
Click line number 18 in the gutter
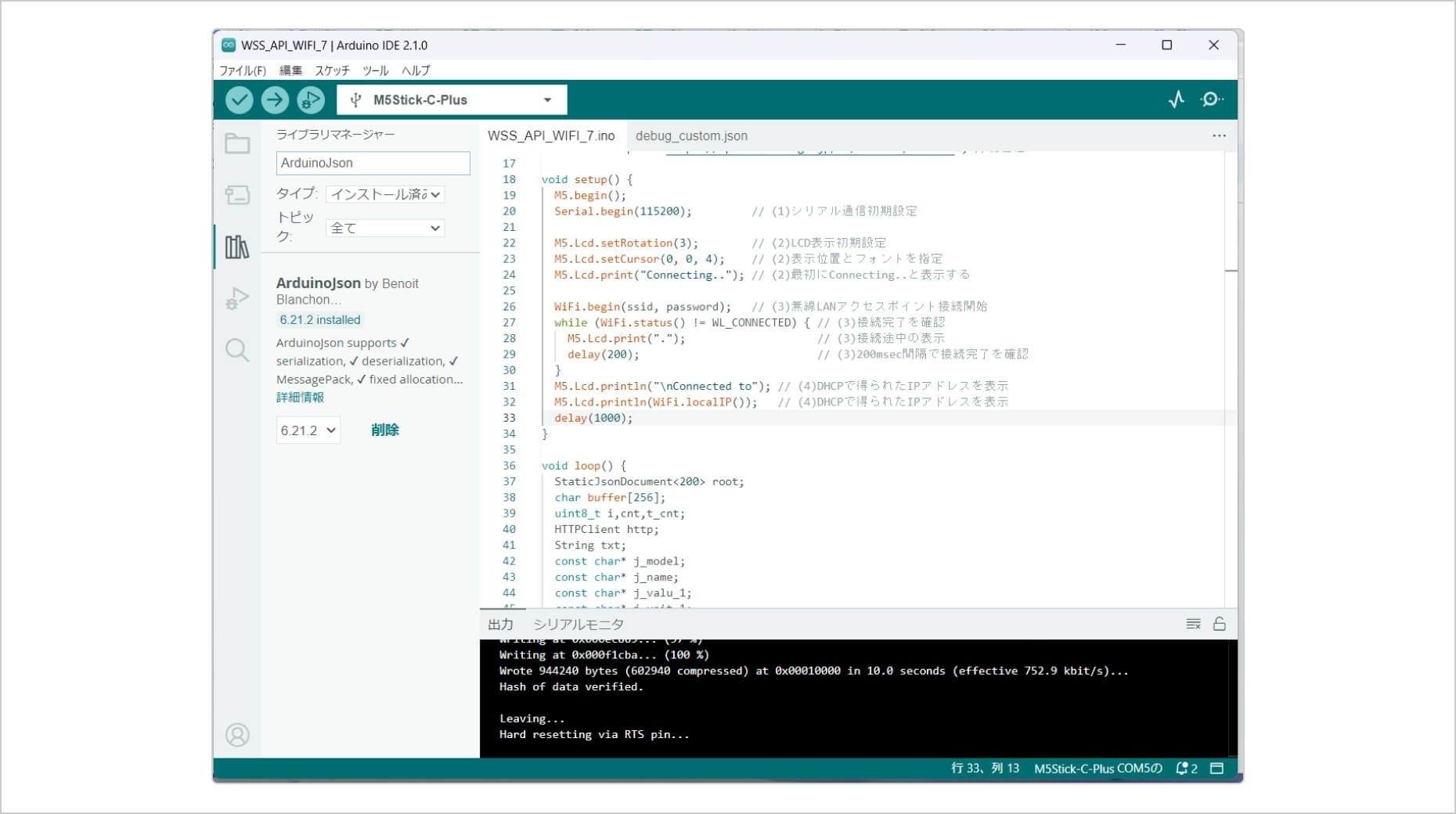pyautogui.click(x=509, y=179)
